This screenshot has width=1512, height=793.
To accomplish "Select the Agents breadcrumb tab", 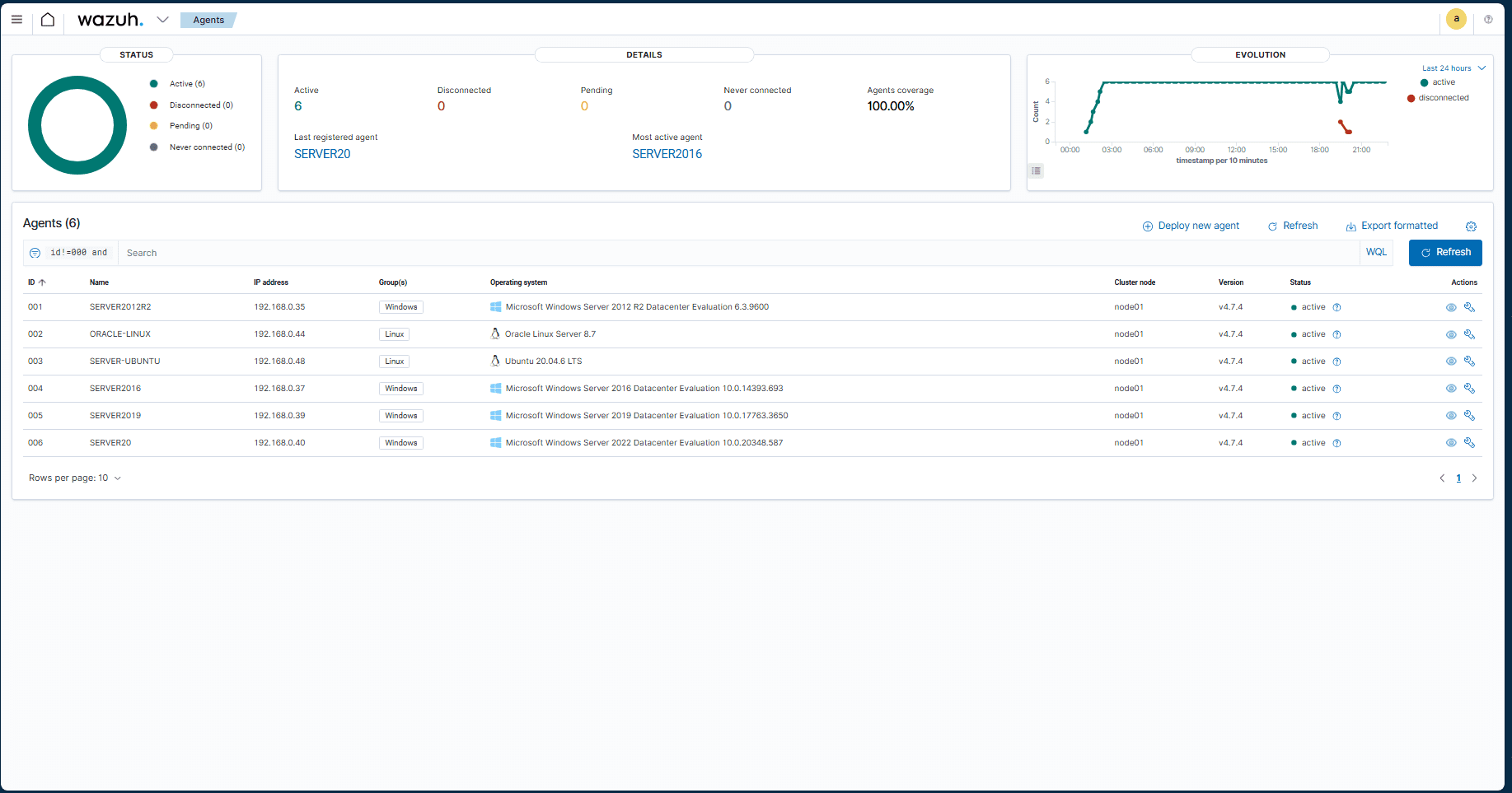I will (208, 20).
